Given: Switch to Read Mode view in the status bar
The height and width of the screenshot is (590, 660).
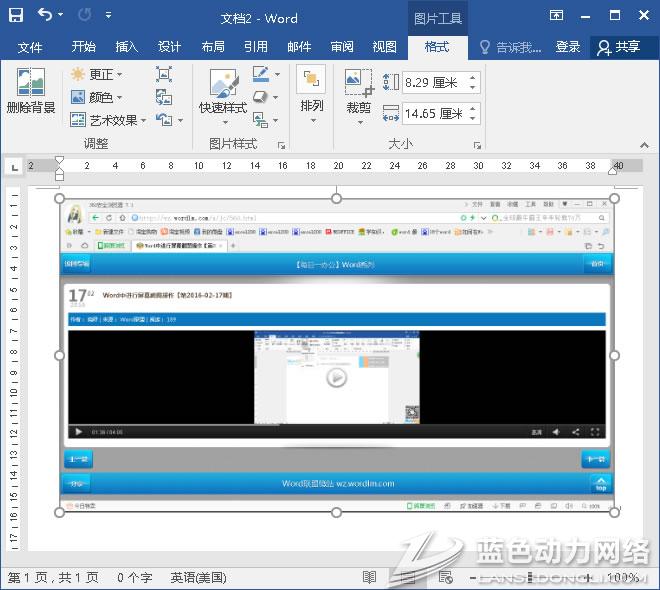Looking at the screenshot, I should click(x=369, y=578).
